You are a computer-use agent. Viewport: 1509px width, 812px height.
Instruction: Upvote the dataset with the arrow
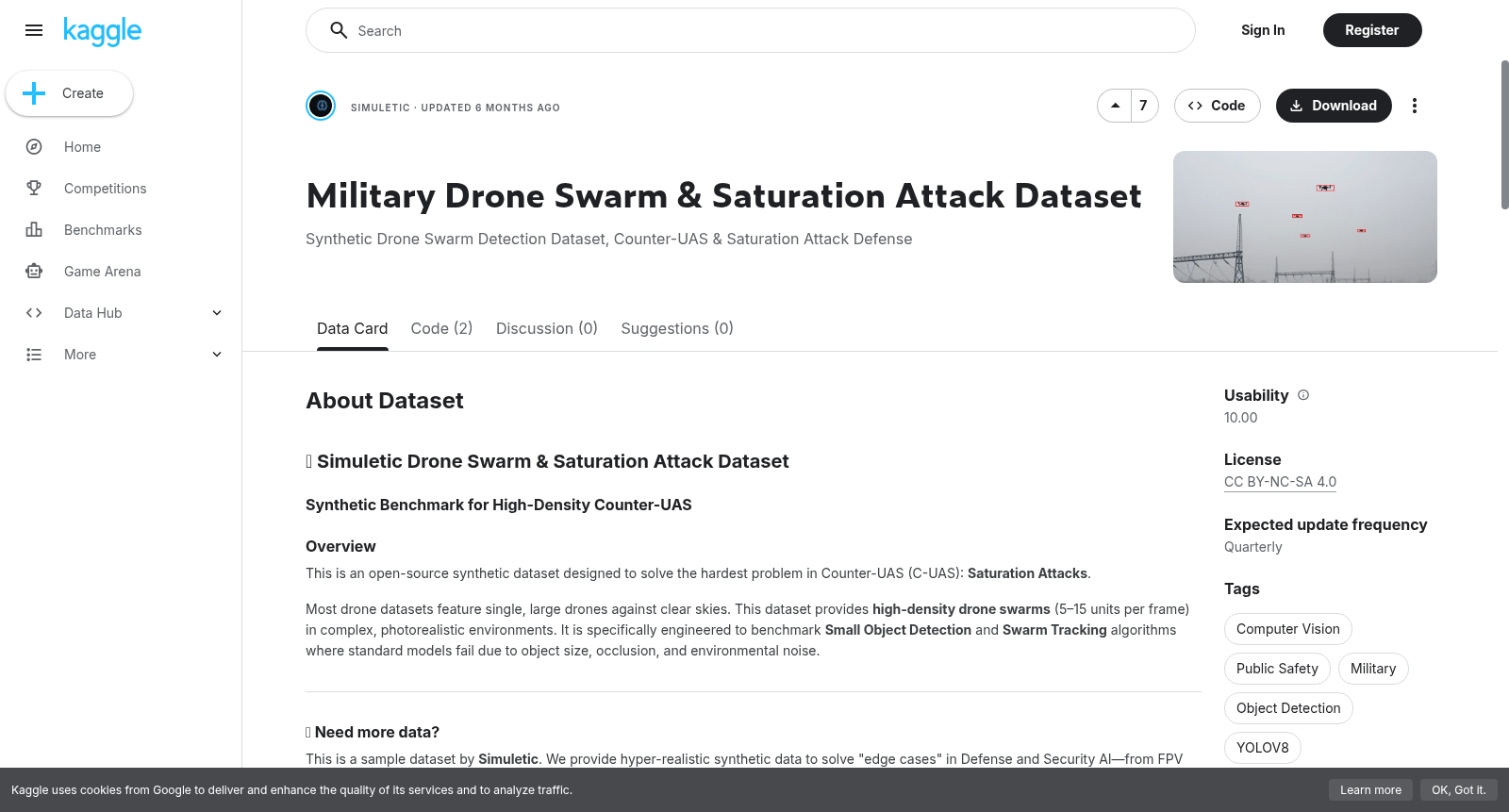1116,106
